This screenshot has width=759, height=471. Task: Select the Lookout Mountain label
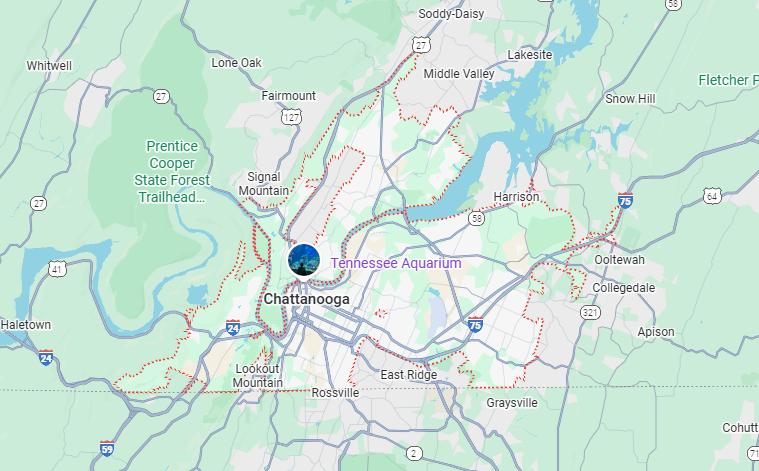258,375
